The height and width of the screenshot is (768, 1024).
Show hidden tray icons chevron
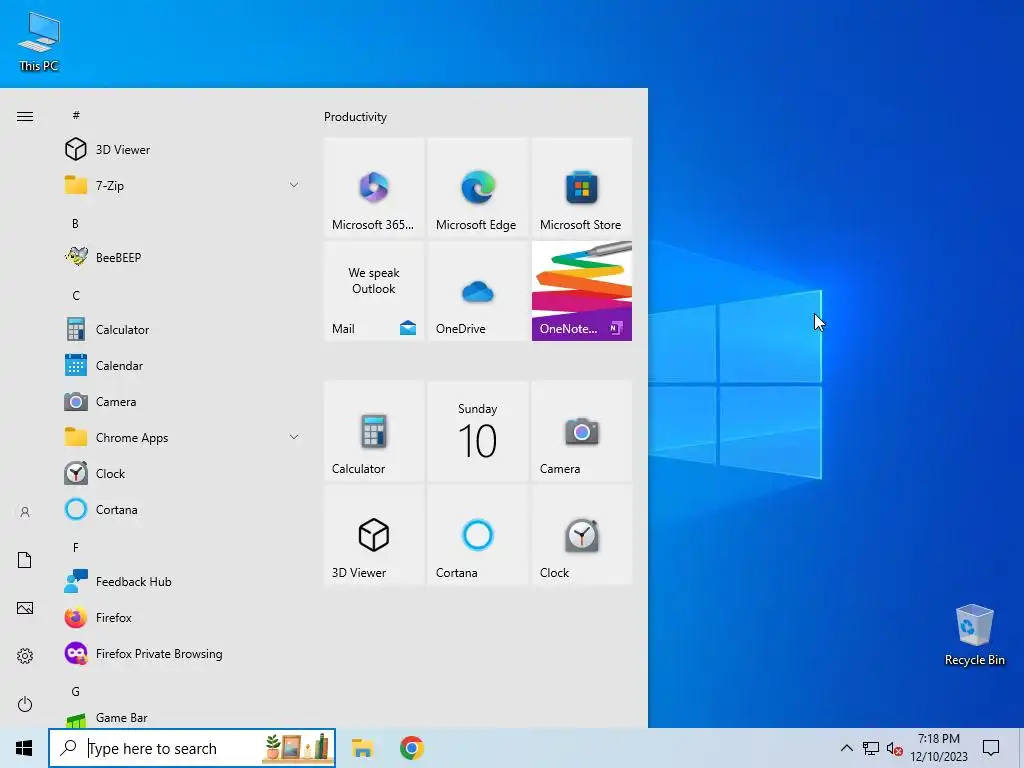(846, 748)
